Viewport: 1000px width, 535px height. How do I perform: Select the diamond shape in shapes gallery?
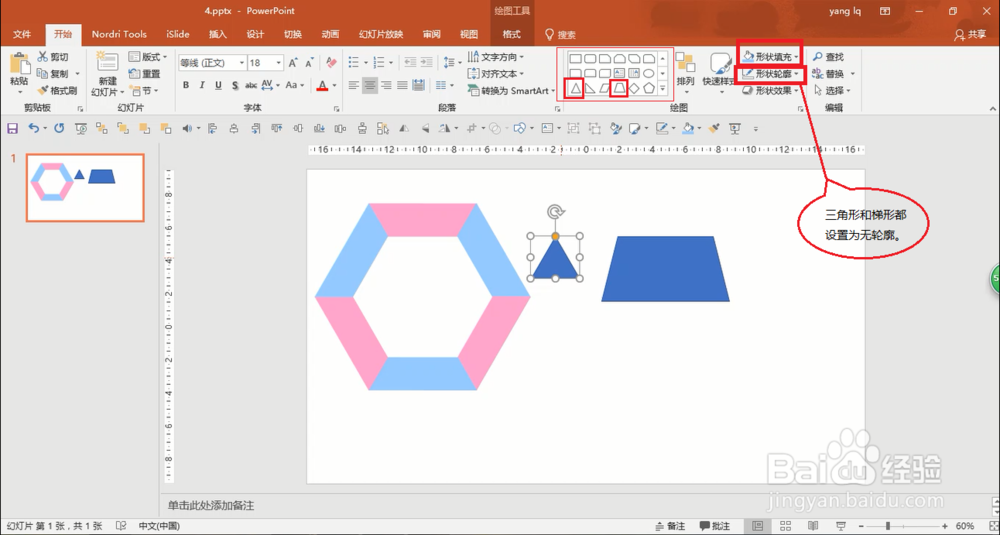click(634, 88)
